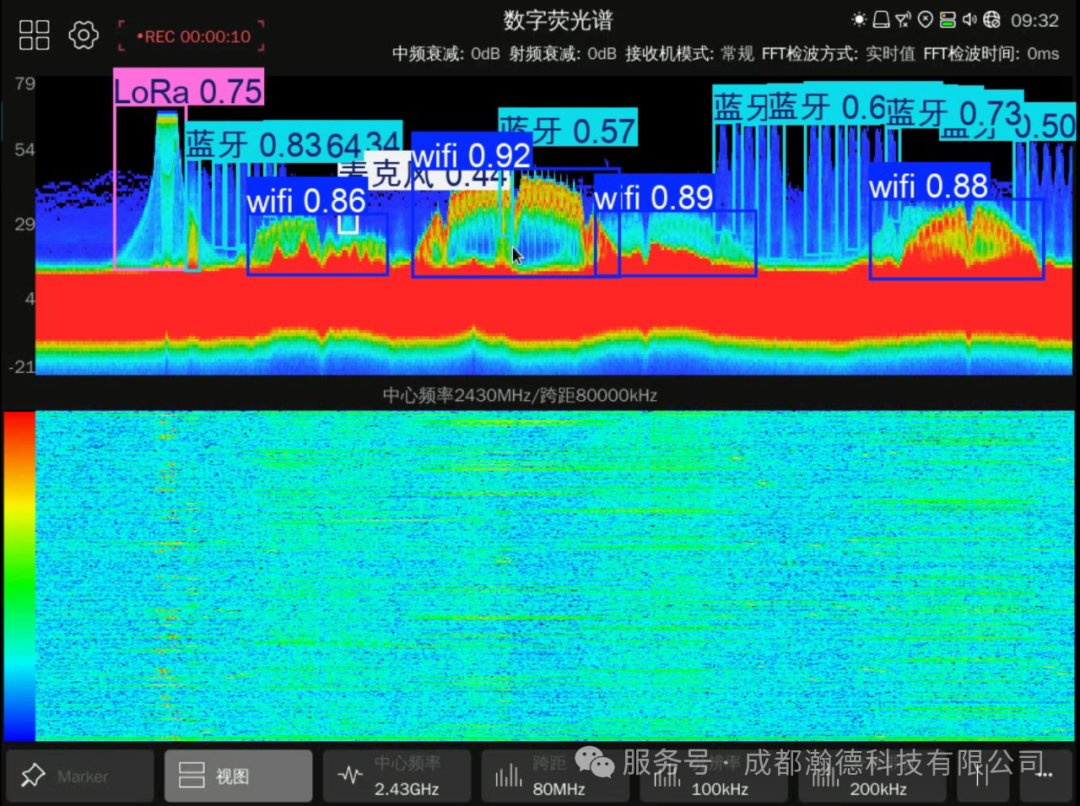This screenshot has height=806, width=1080.
Task: Open the 中心频率 2.43GHz setting
Action: 396,776
